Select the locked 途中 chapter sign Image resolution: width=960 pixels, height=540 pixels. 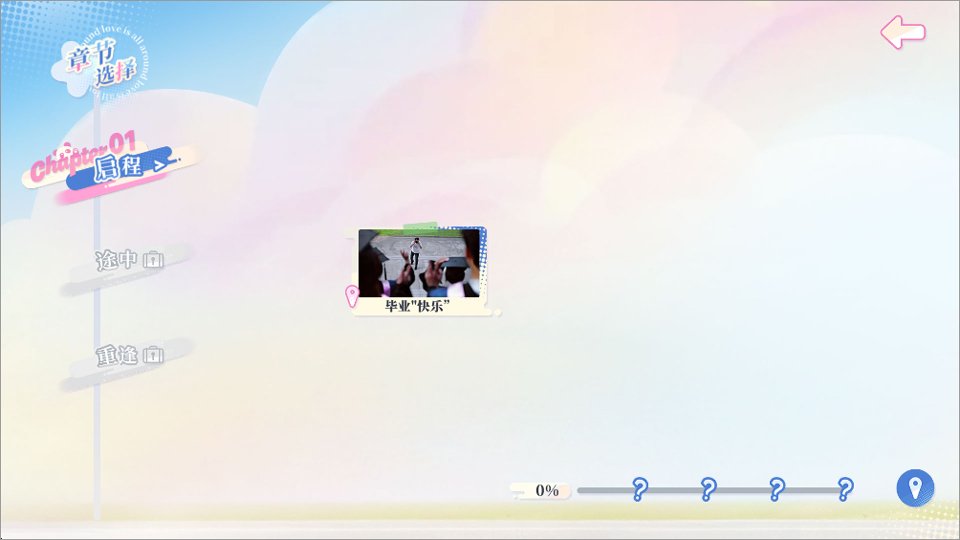click(x=127, y=268)
